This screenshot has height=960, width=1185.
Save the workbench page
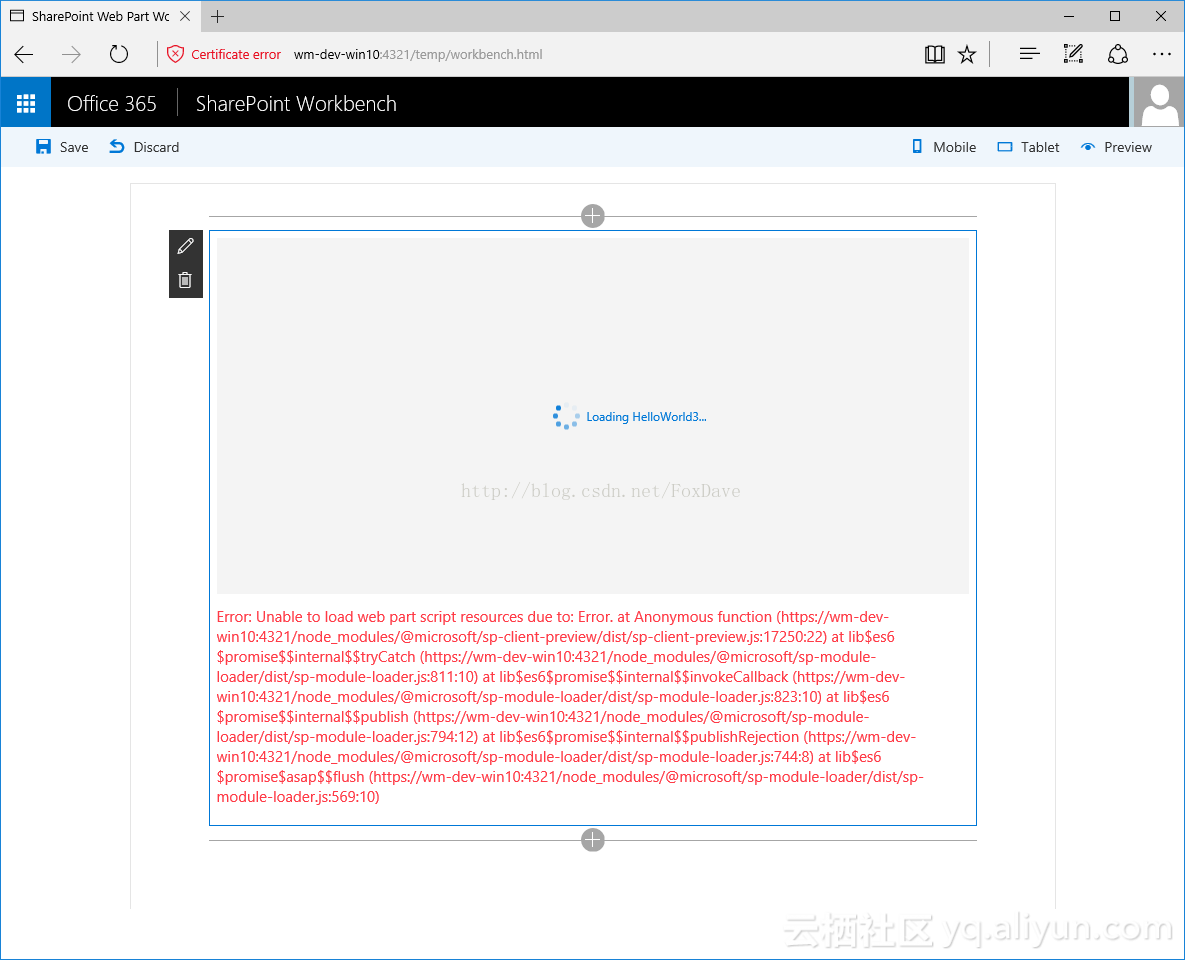(62, 147)
